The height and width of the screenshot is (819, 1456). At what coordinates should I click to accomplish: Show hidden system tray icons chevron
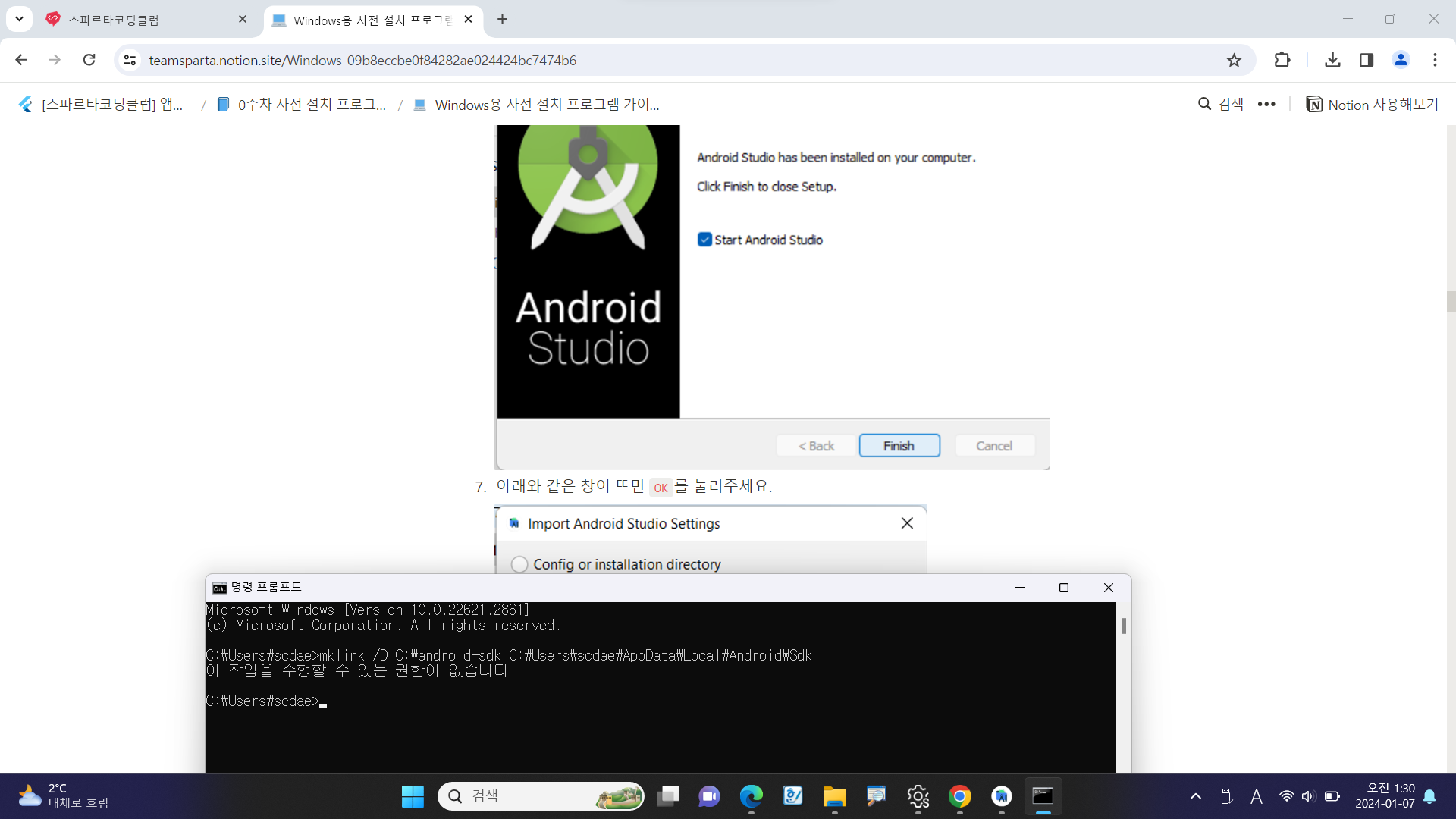1196,796
